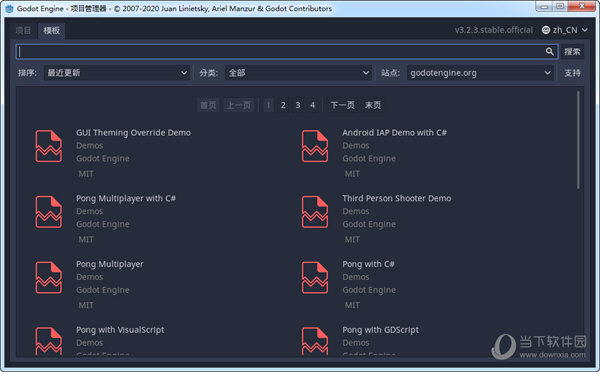Open the zh_CN language dropdown
Image resolution: width=600 pixels, height=372 pixels.
565,30
